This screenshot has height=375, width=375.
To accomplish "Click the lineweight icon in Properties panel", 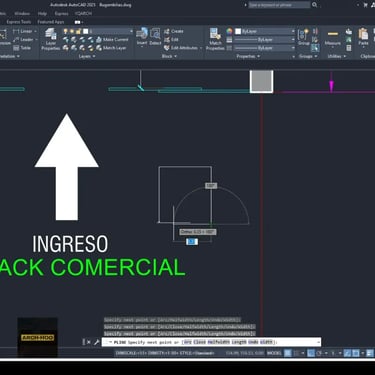I will [229, 40].
